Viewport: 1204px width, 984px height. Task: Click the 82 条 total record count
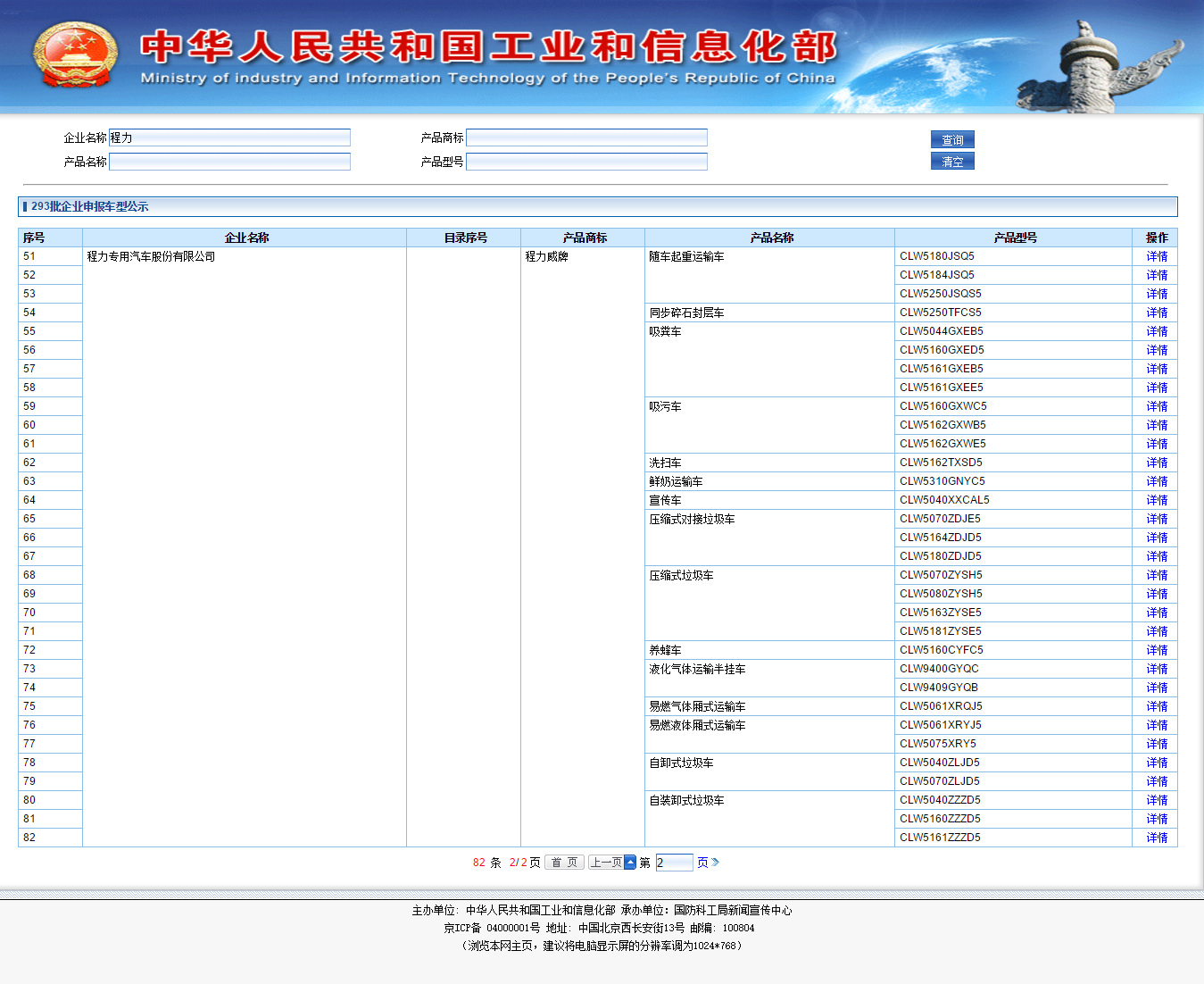coord(486,863)
